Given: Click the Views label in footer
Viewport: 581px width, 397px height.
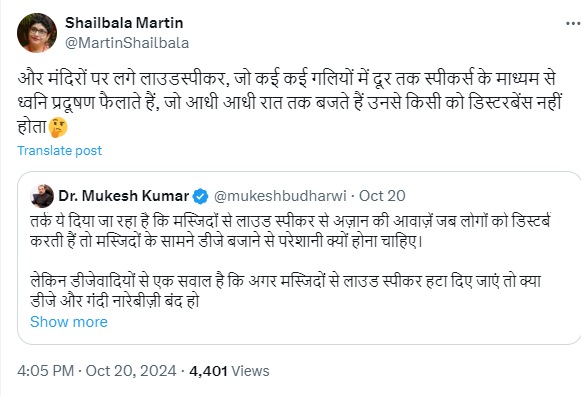Looking at the screenshot, I should pos(250,371).
